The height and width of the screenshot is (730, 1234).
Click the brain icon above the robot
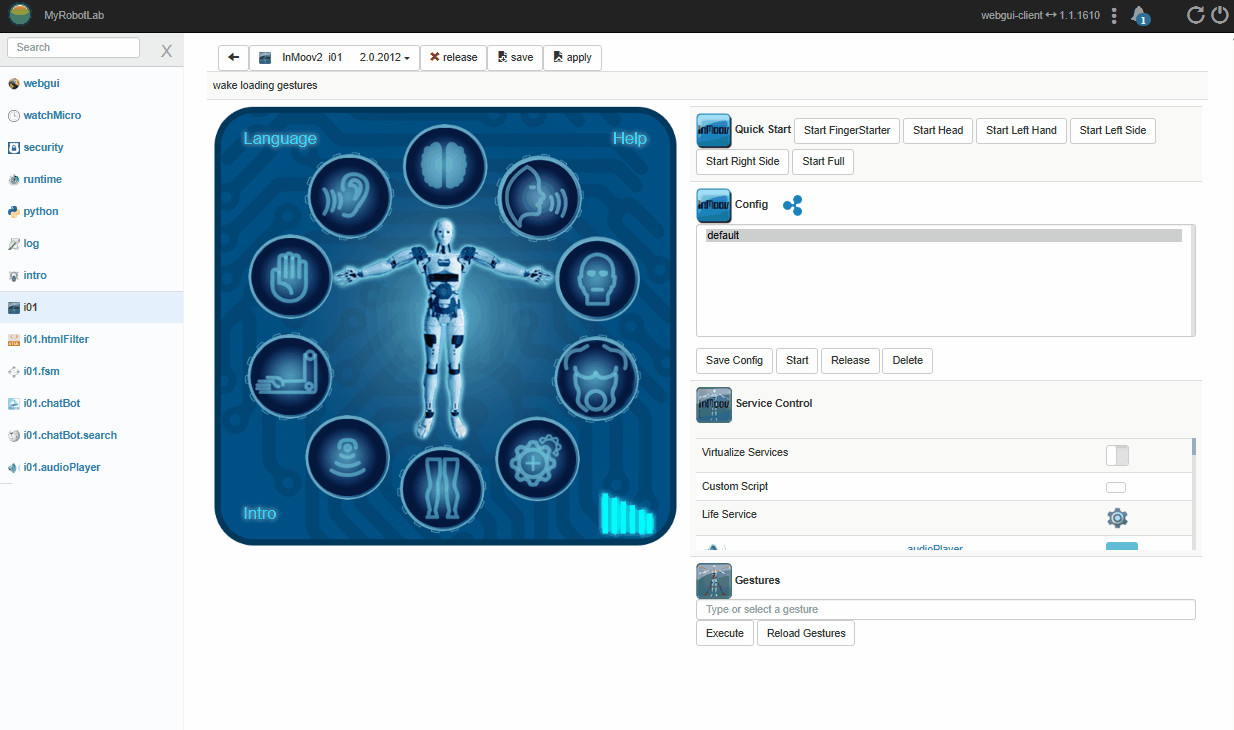click(444, 166)
